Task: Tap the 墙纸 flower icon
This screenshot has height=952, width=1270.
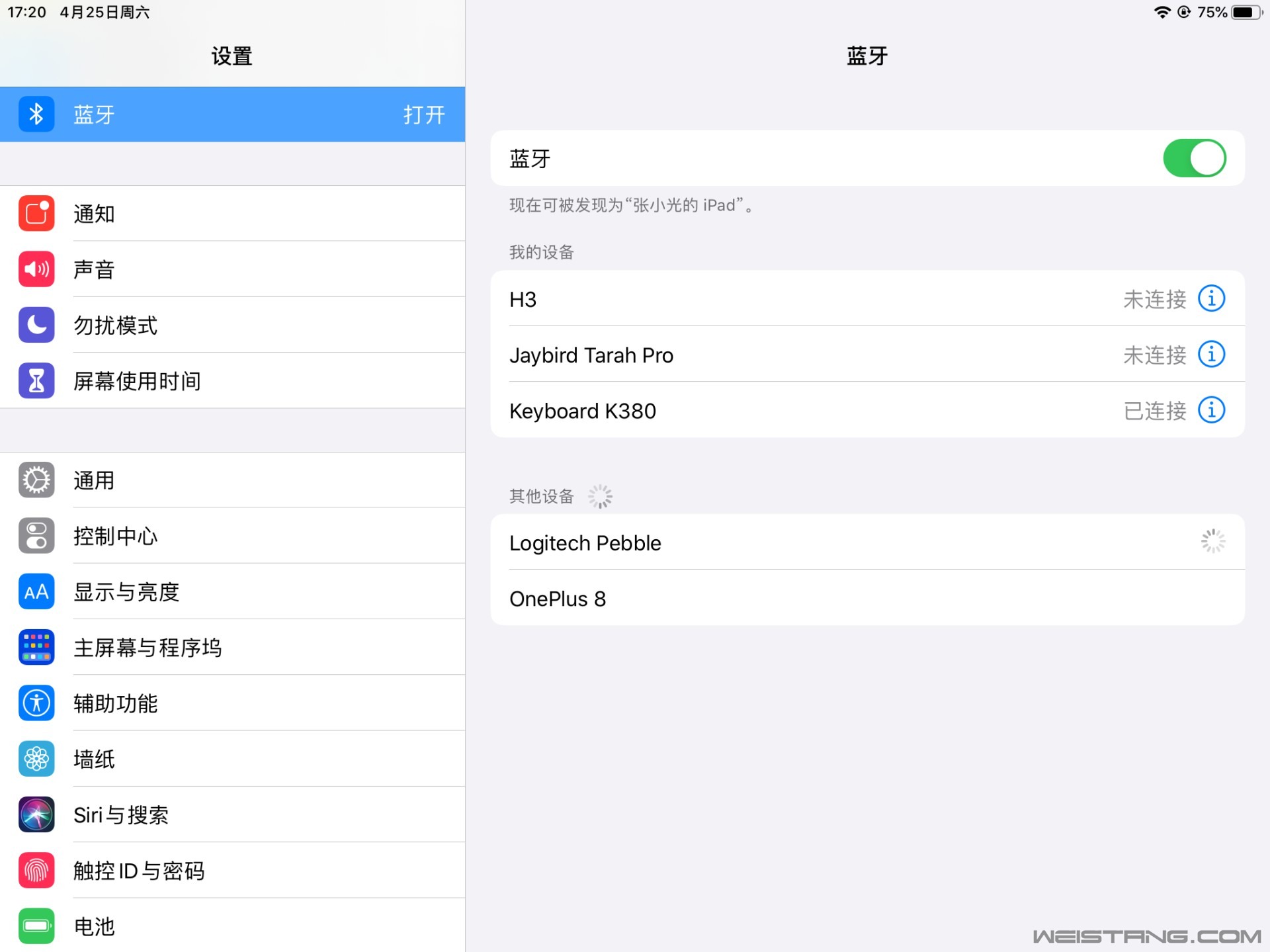Action: (x=36, y=759)
